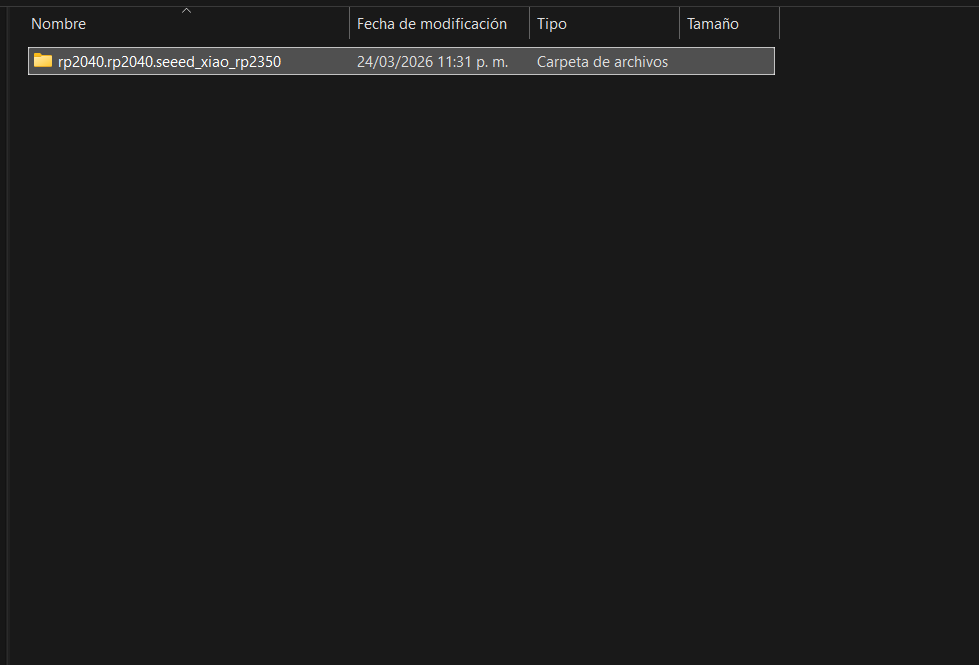Image resolution: width=979 pixels, height=665 pixels.
Task: Click the empty Tamaño cell of the folder row
Action: pyautogui.click(x=725, y=61)
